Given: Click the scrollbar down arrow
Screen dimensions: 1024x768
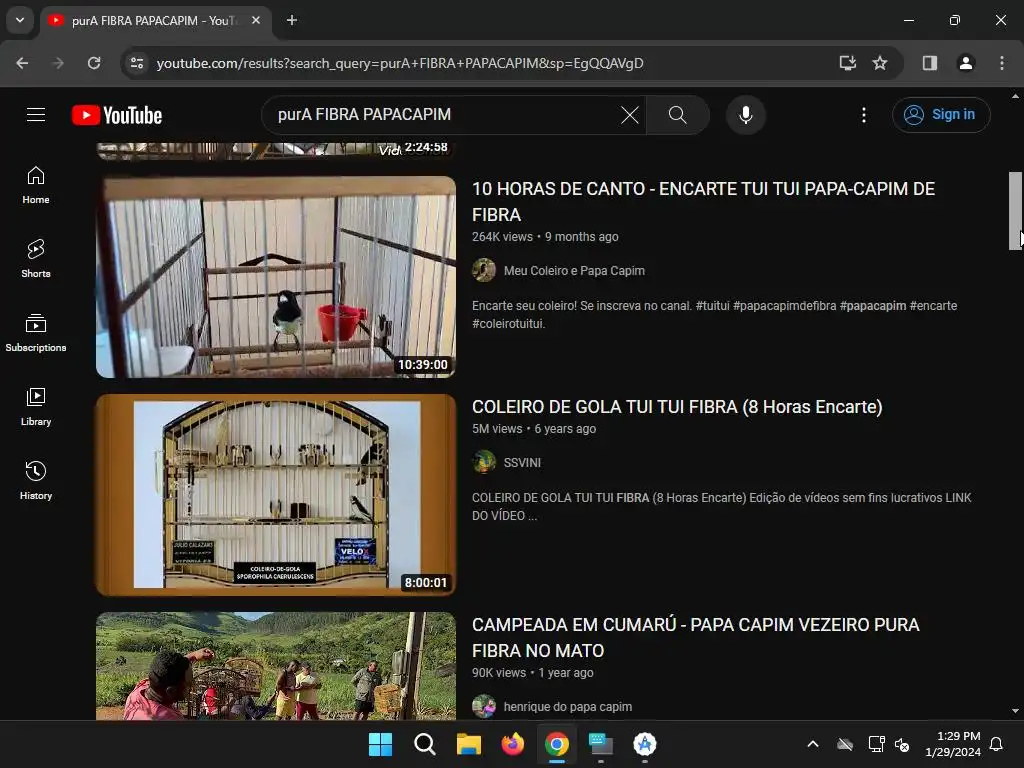Looking at the screenshot, I should 1015,711.
